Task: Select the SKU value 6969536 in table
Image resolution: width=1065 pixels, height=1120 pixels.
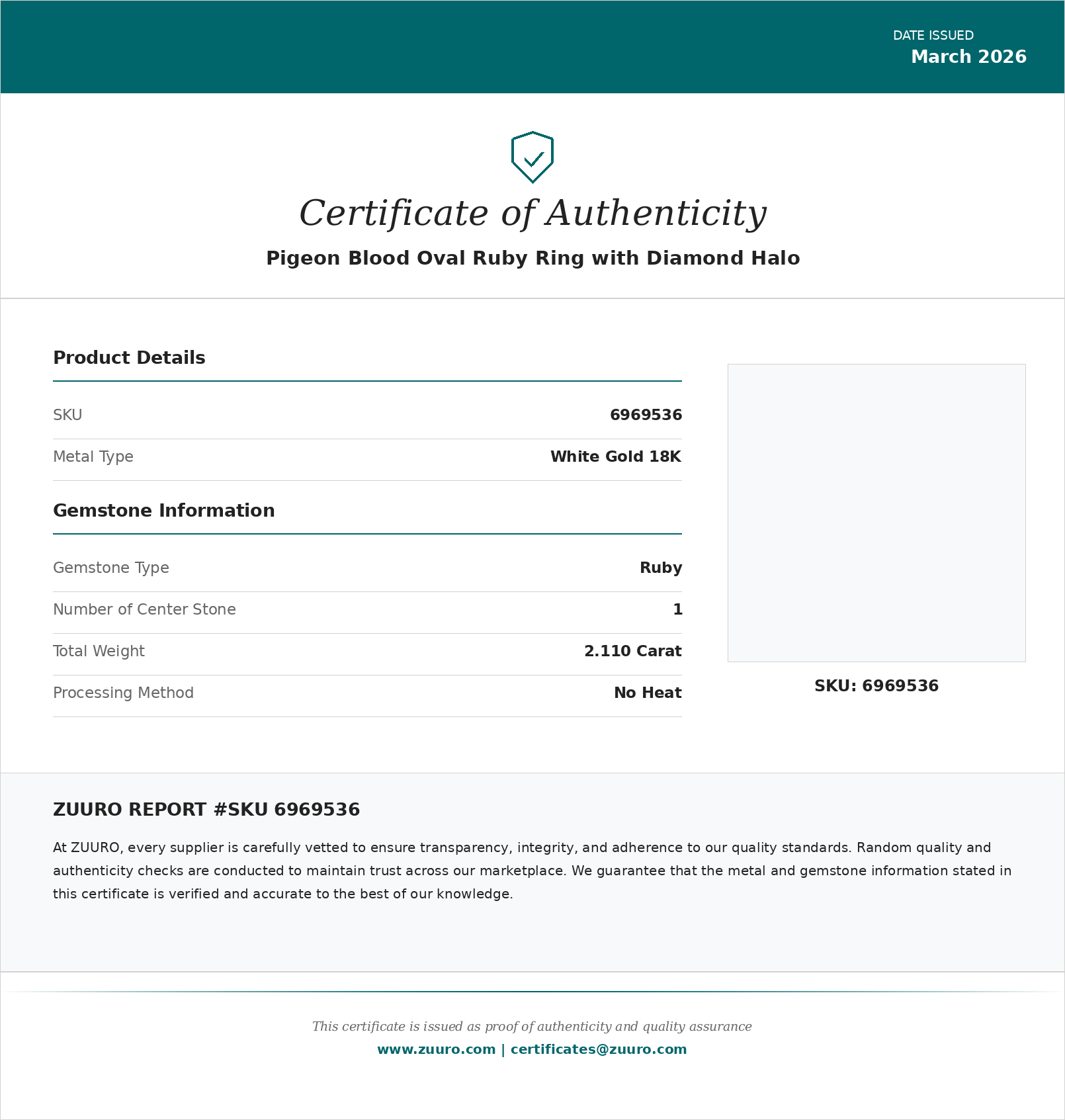Action: [x=646, y=415]
